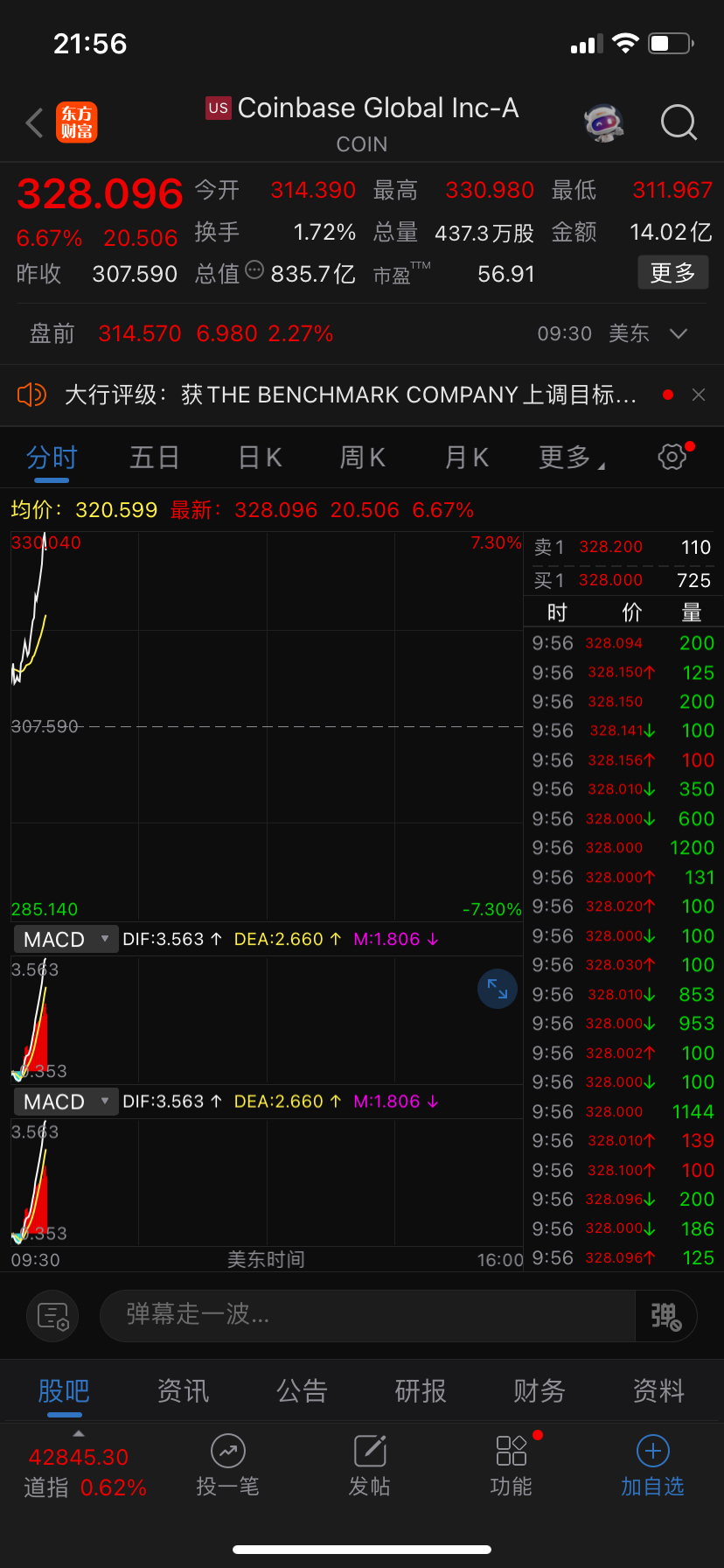Screen dimensions: 724x1568
Task: Tap the first MACD chart panel
Action: (267, 1019)
